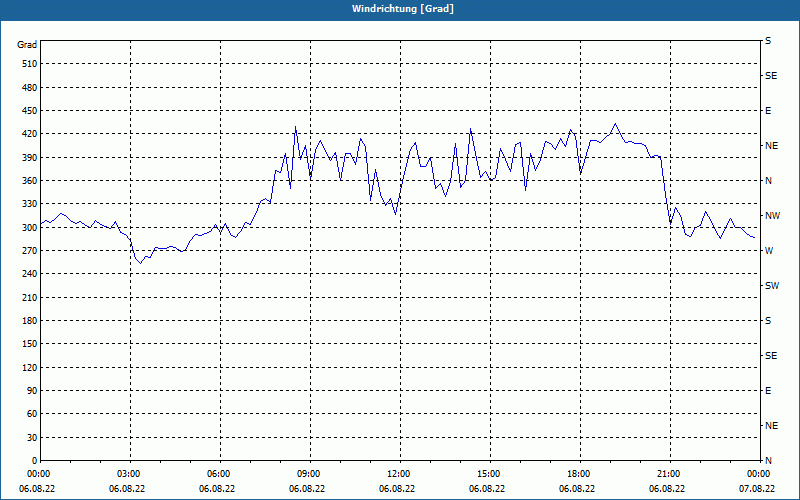
Task: Select the 60 degree axis label
Action: tap(32, 414)
